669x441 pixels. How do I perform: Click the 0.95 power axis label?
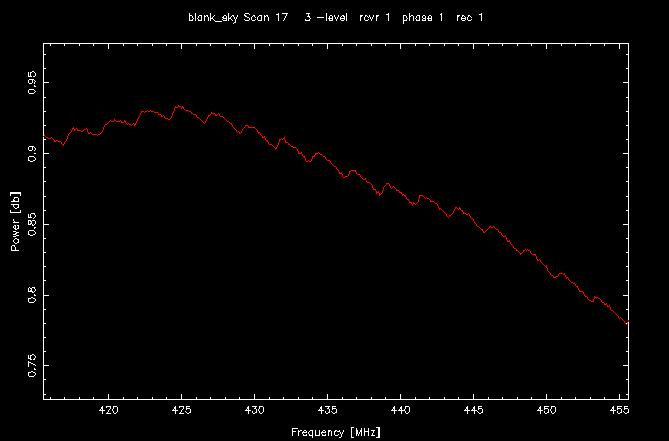click(33, 83)
